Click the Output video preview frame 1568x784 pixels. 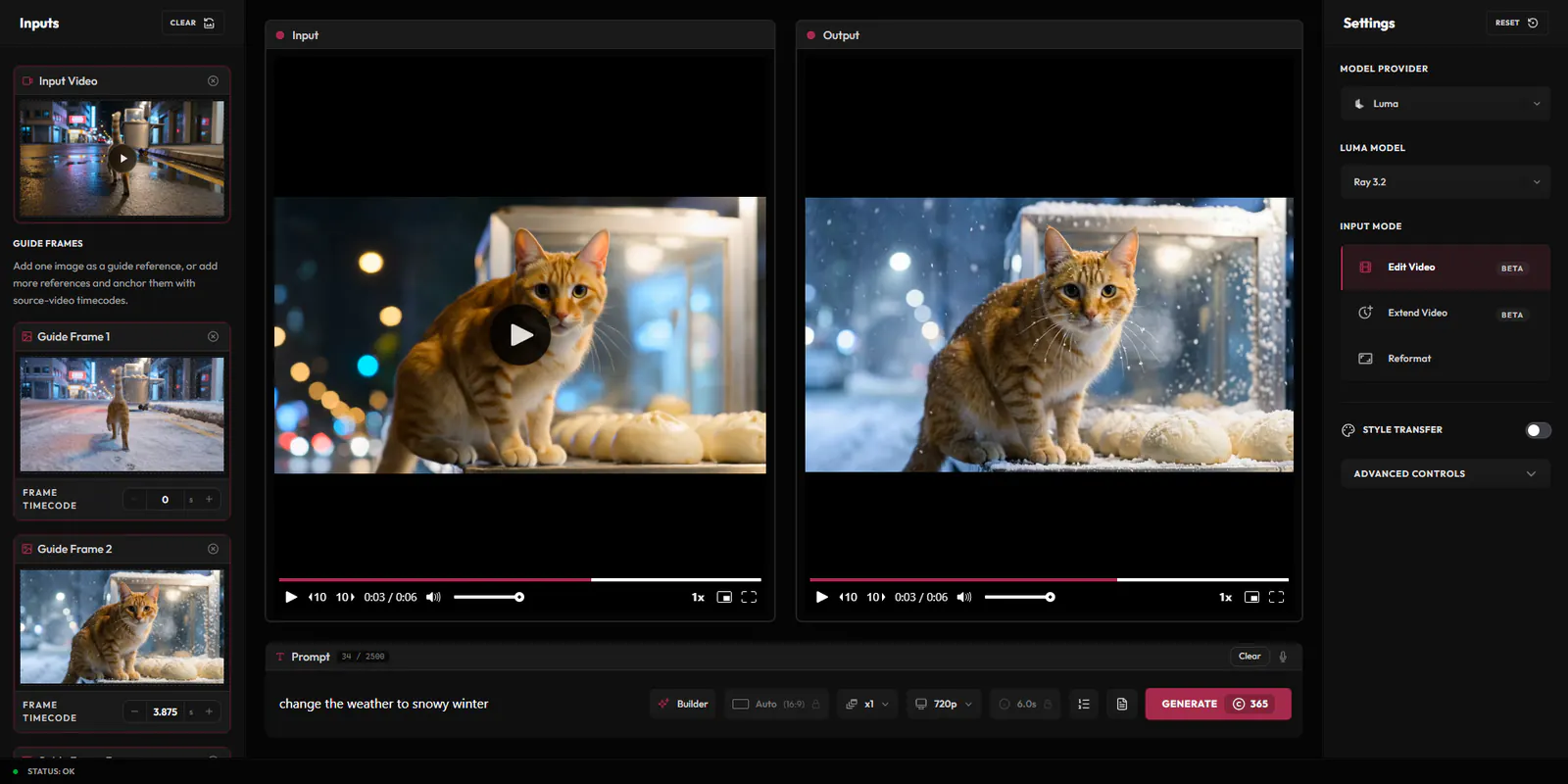(x=1050, y=335)
